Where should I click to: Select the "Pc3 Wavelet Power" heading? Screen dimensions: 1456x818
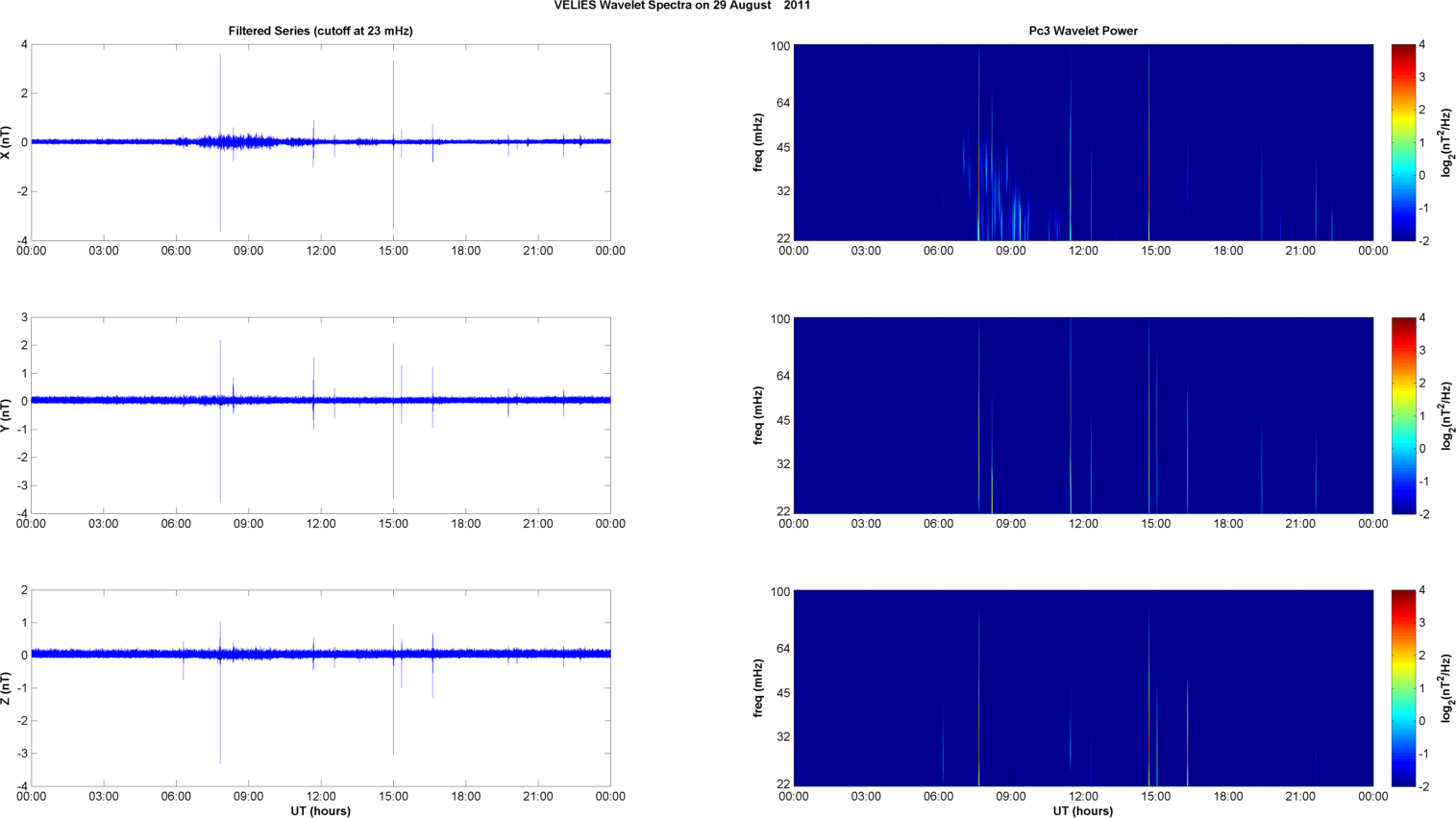(1083, 31)
